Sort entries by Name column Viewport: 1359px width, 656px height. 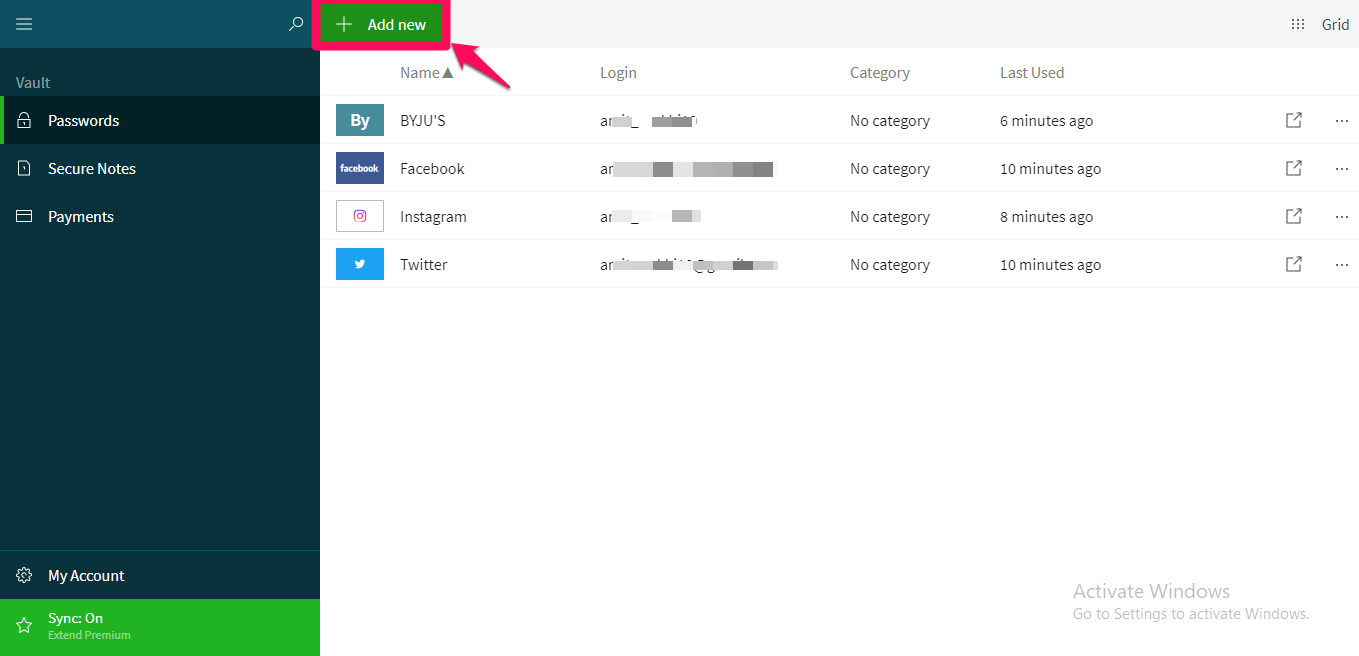point(427,72)
